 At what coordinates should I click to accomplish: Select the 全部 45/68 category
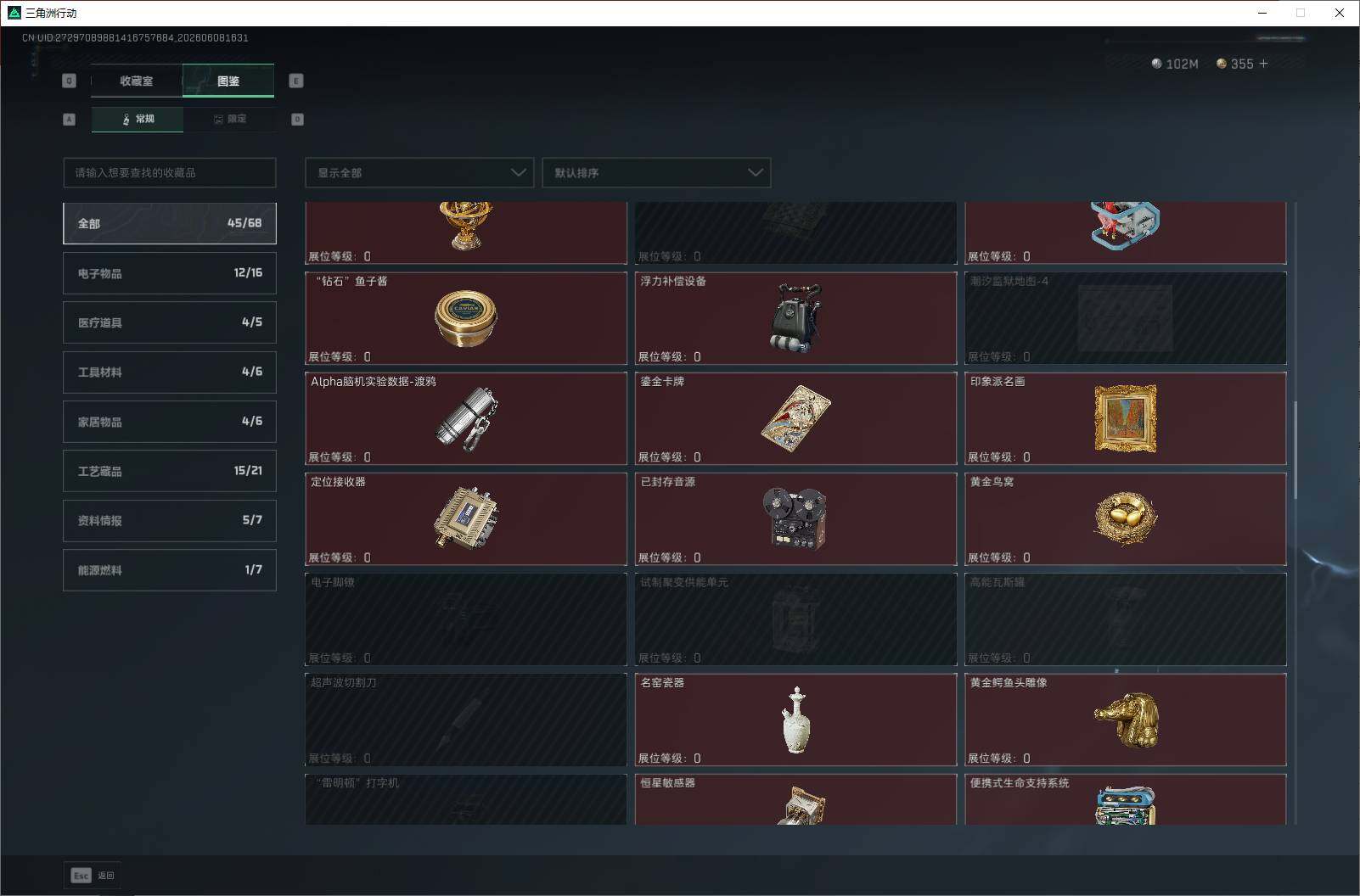point(170,223)
